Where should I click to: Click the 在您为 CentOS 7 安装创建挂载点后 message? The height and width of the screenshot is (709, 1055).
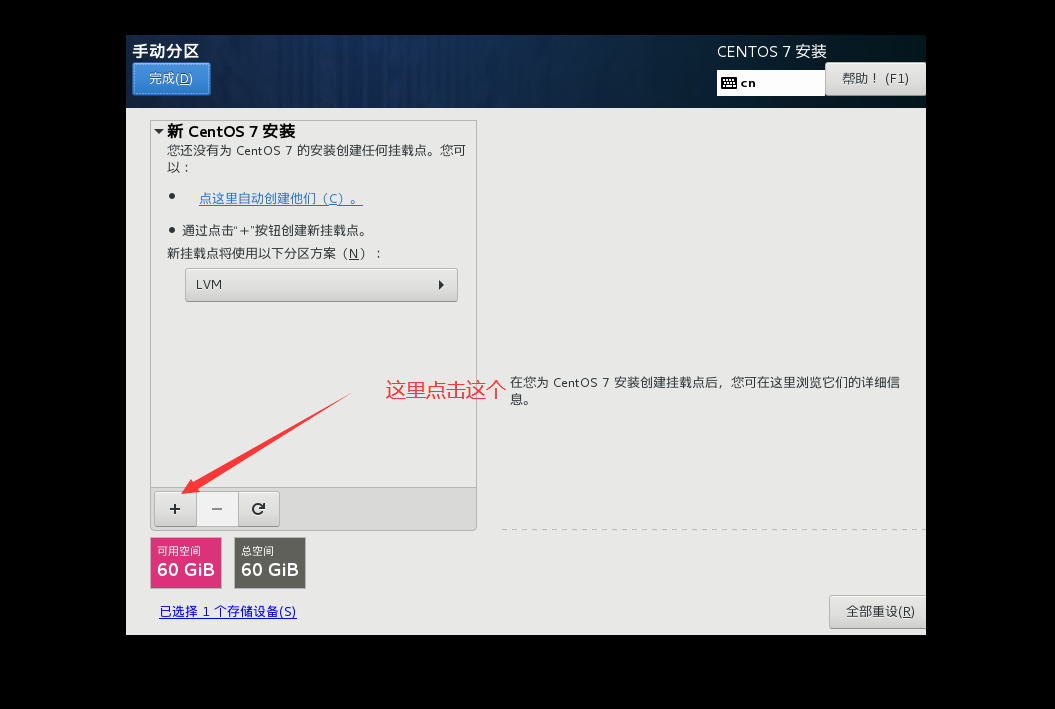704,391
